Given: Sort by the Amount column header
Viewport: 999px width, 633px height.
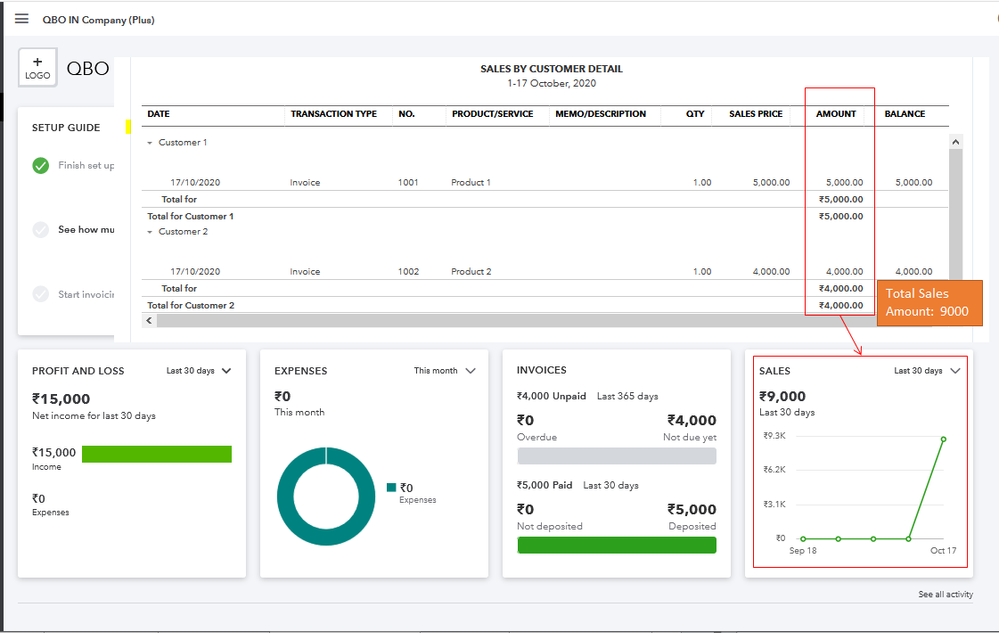Looking at the screenshot, I should pyautogui.click(x=836, y=114).
